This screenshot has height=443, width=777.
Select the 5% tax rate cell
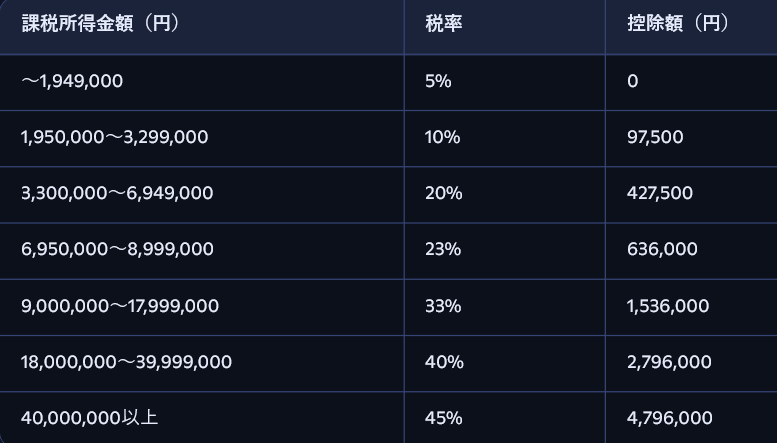(x=438, y=81)
